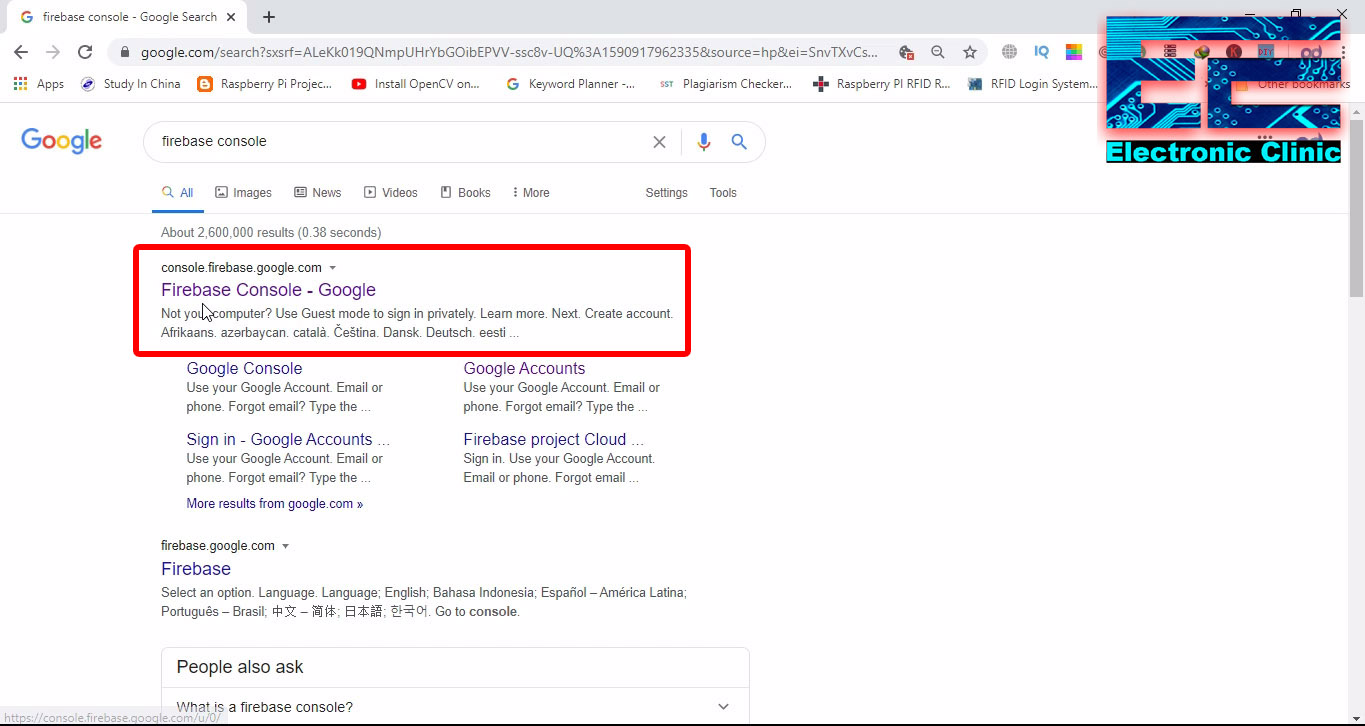Viewport: 1365px width, 726px height.
Task: Switch to News search tab
Action: tap(317, 192)
